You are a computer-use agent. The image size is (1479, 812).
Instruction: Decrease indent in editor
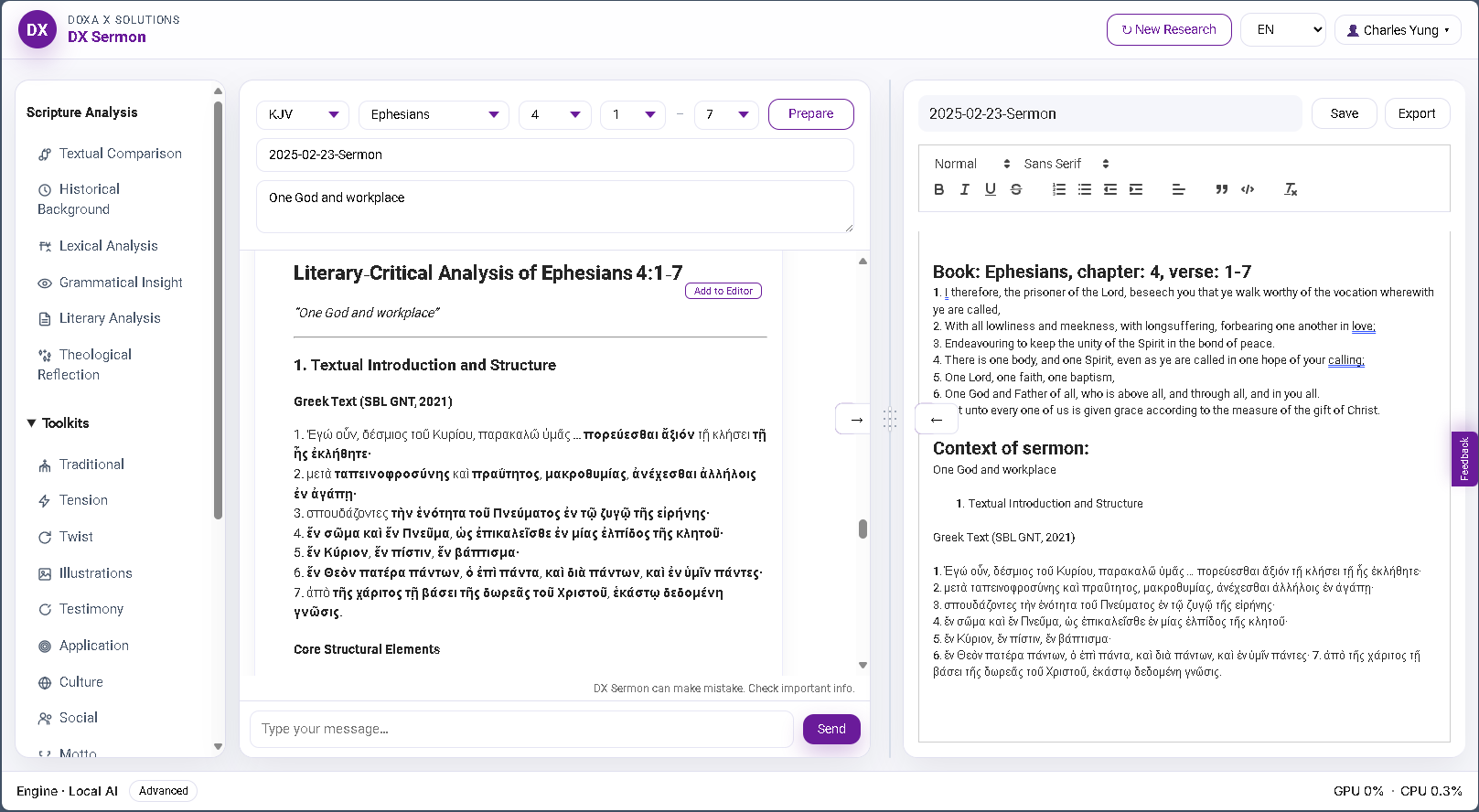point(1109,189)
